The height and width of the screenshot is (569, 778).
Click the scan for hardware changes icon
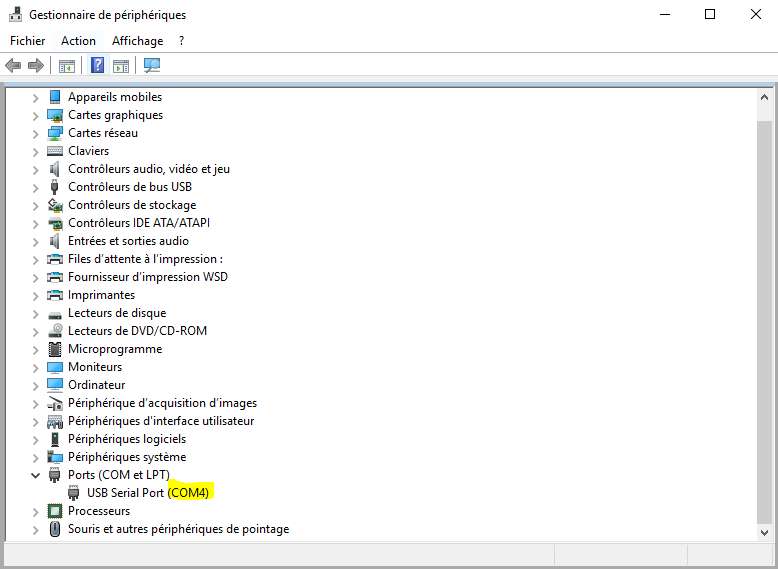pyautogui.click(x=152, y=65)
